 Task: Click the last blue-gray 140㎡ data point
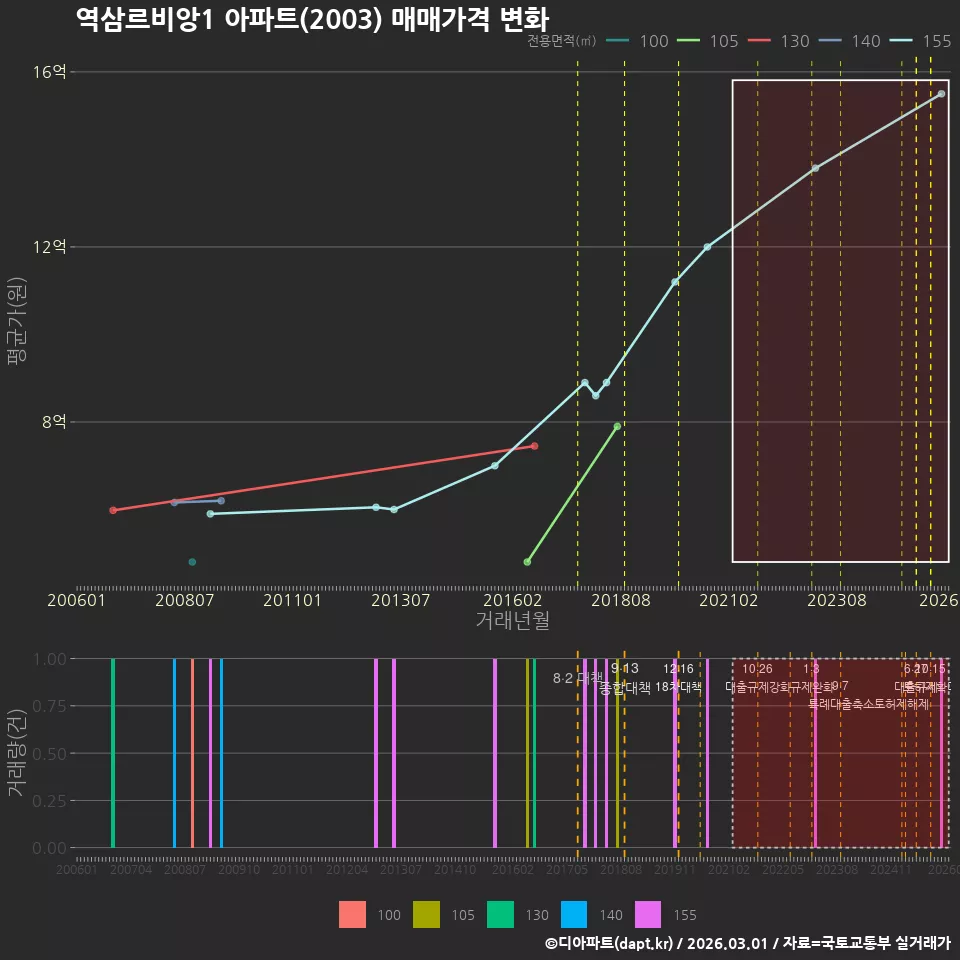(x=221, y=501)
